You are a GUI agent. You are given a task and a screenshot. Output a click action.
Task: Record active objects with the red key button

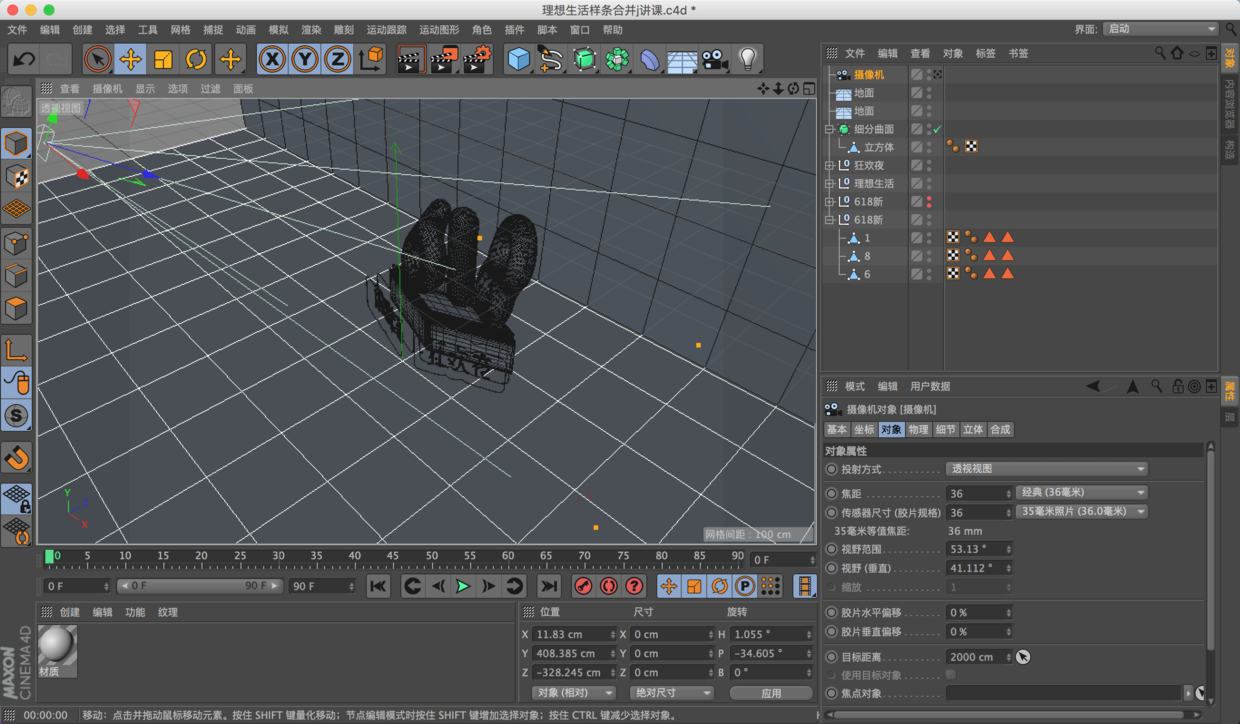tap(584, 586)
